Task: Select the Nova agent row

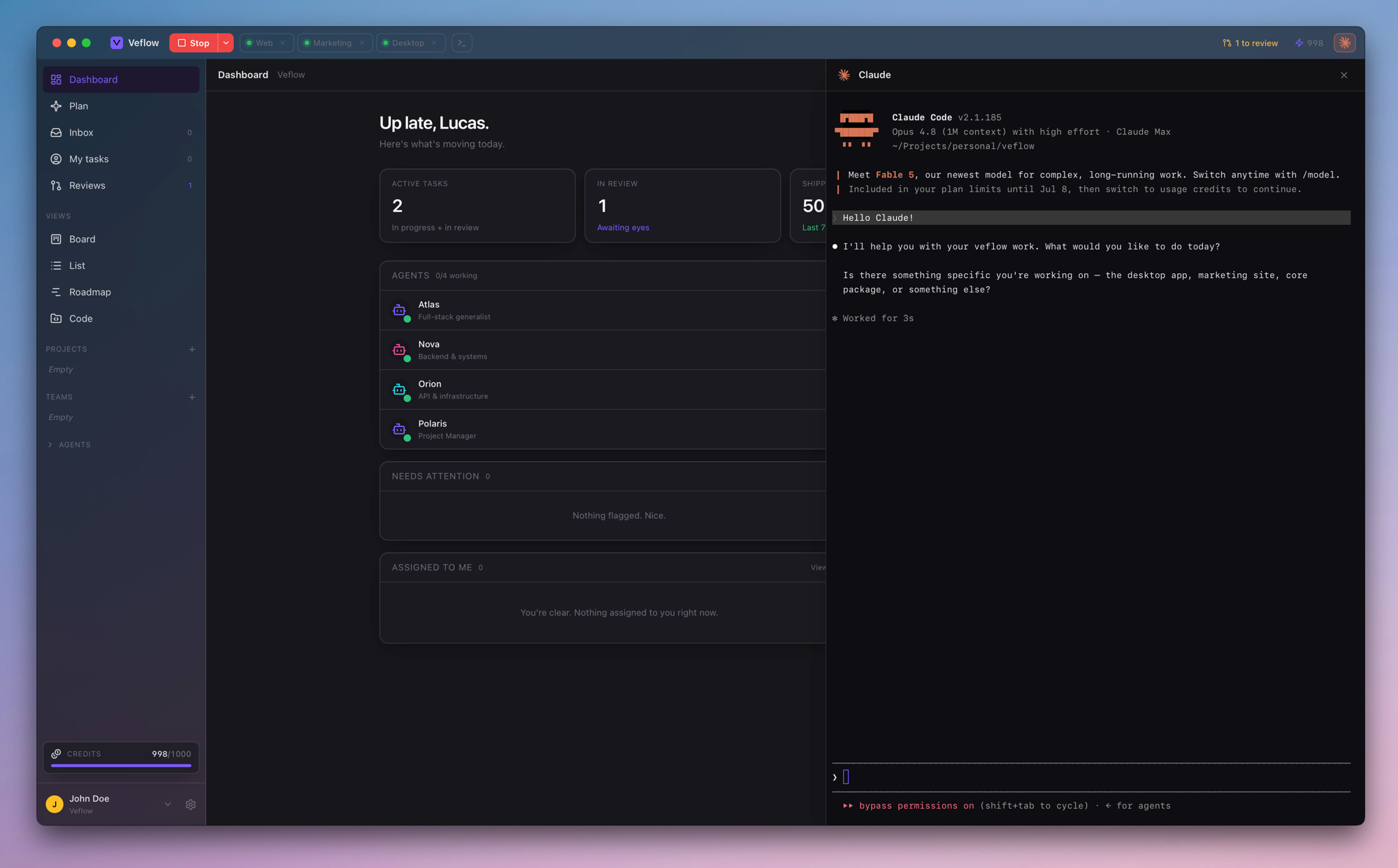Action: coord(603,350)
